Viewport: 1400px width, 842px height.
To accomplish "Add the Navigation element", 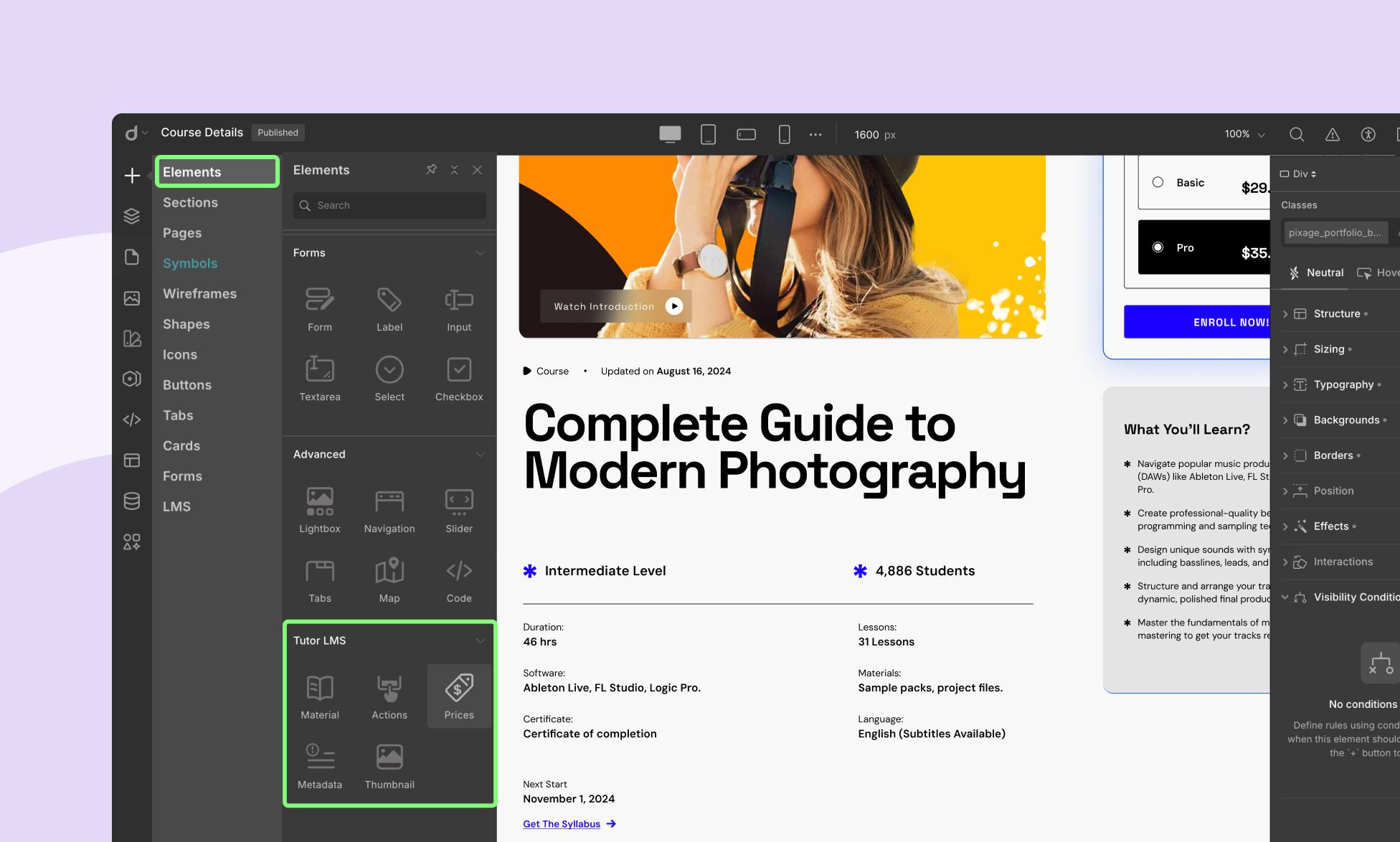I will pos(389,511).
